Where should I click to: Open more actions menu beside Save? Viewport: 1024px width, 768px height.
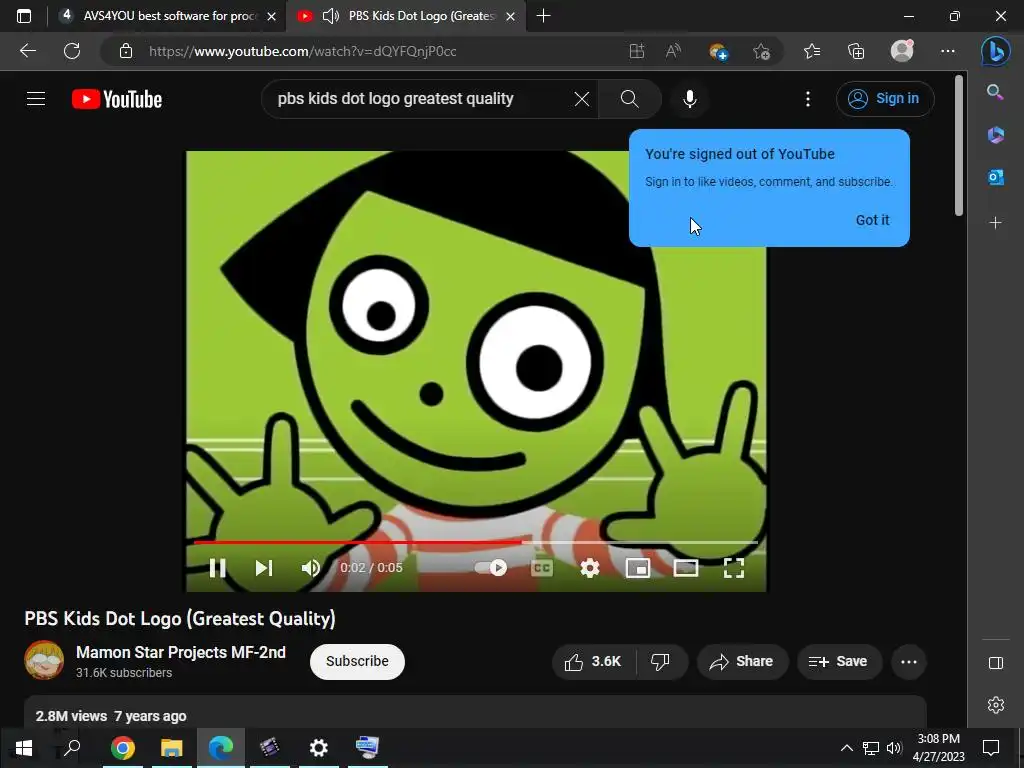point(909,662)
